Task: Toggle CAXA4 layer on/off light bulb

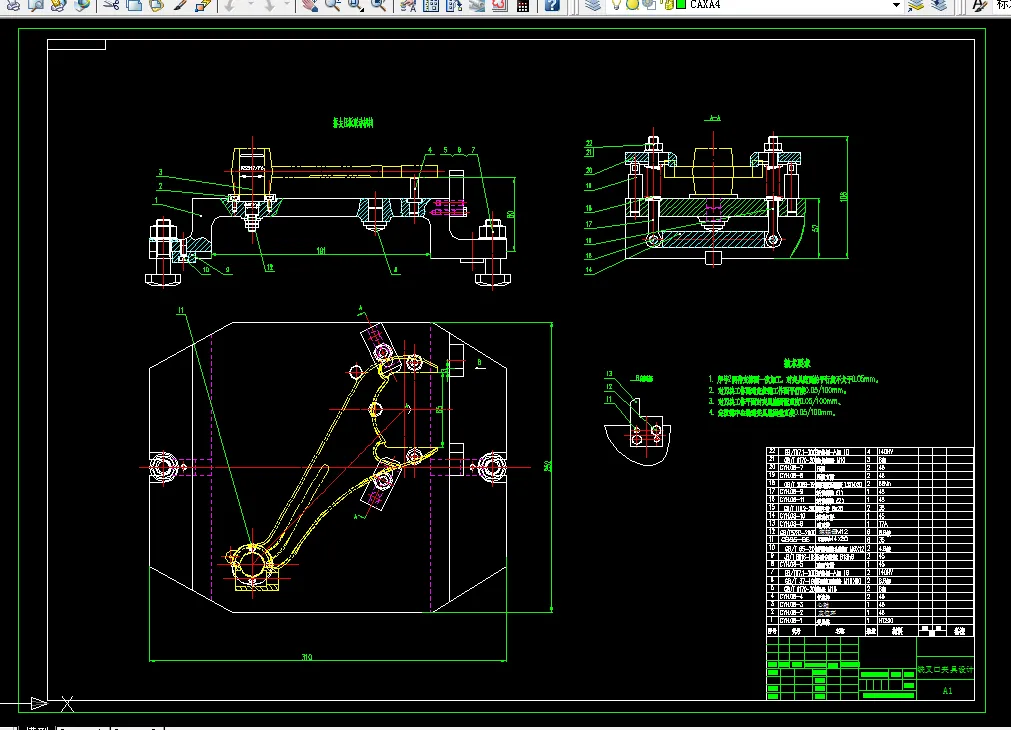Action: tap(617, 5)
